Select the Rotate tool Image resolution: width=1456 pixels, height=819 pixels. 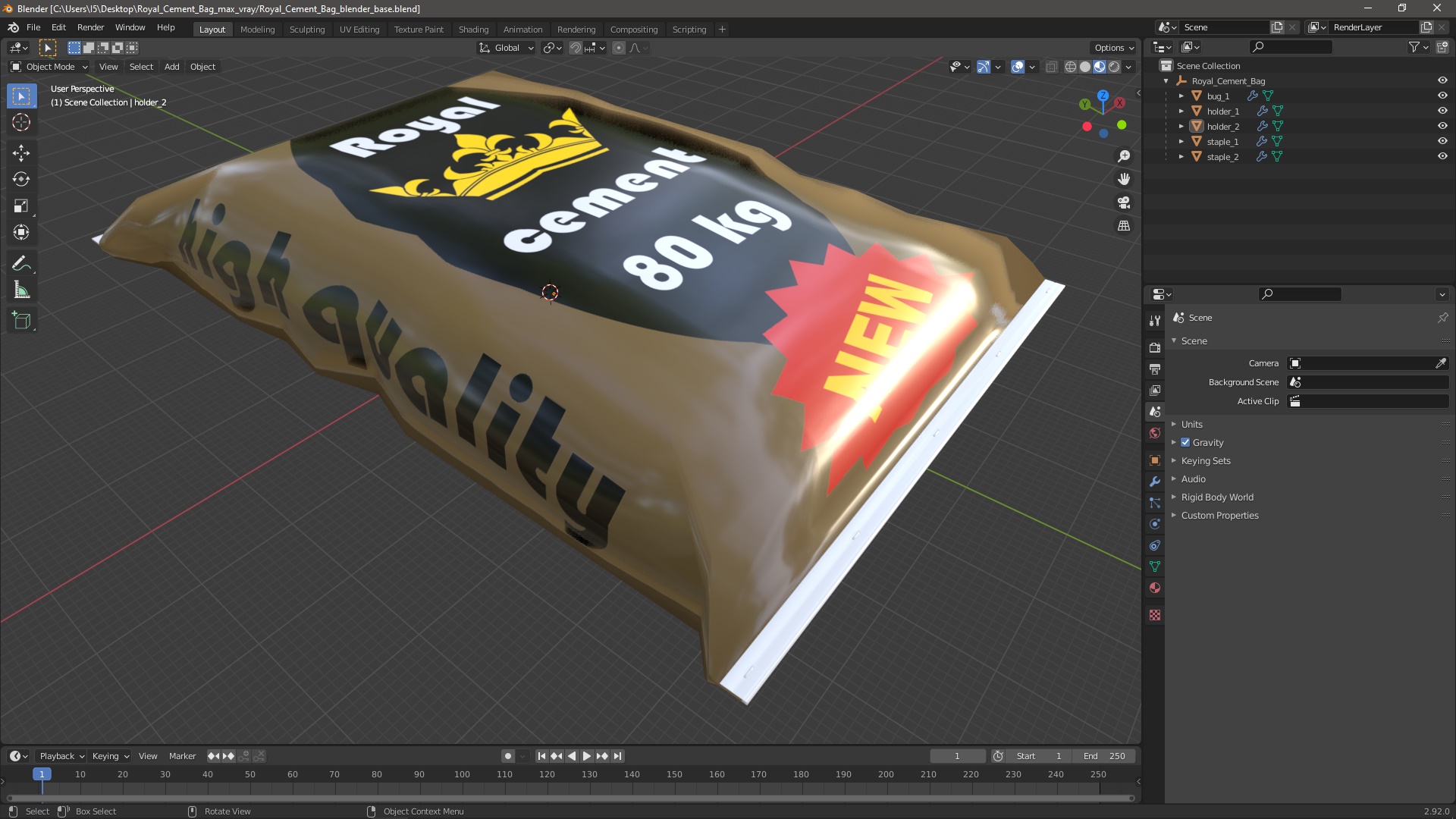point(21,179)
